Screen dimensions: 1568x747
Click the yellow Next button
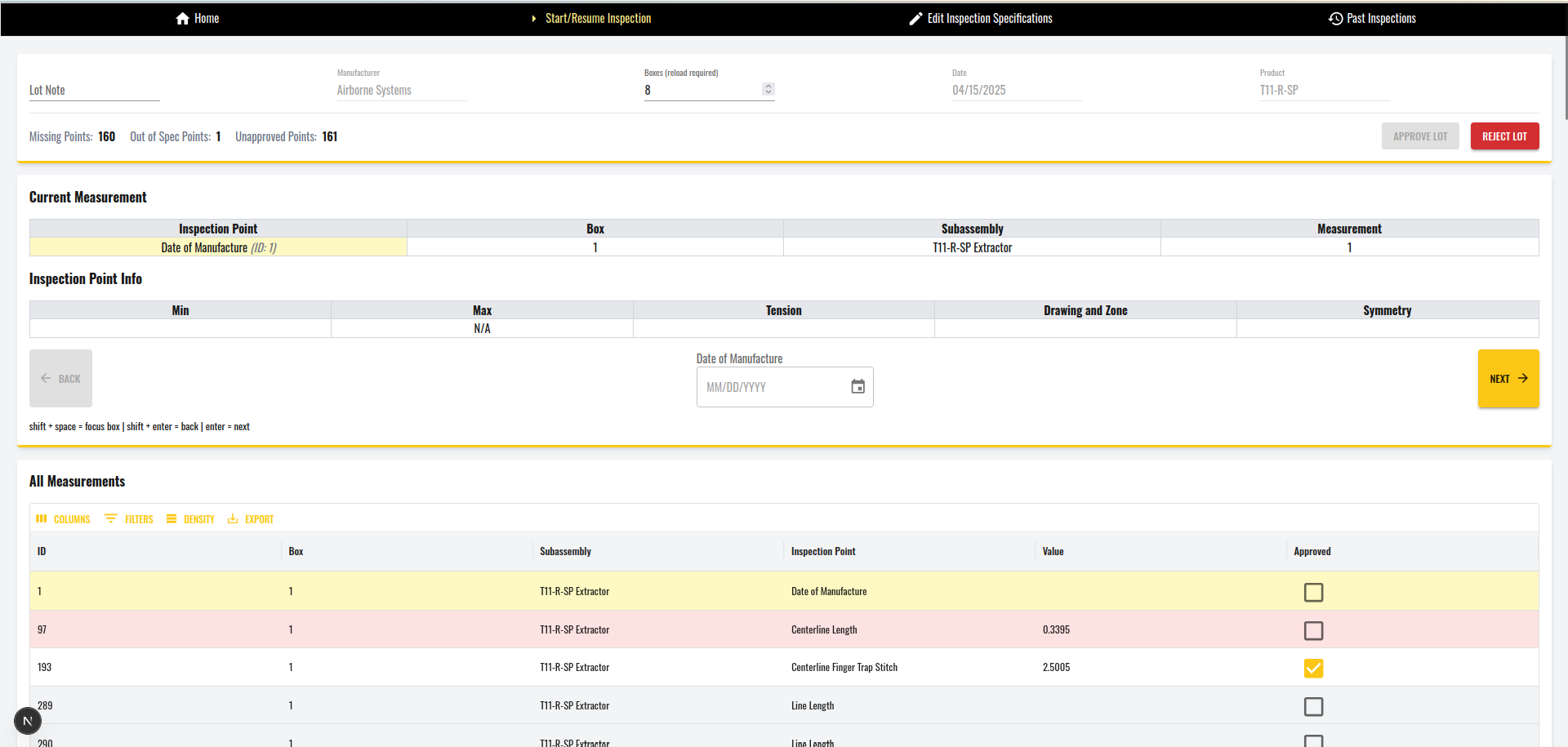1508,379
